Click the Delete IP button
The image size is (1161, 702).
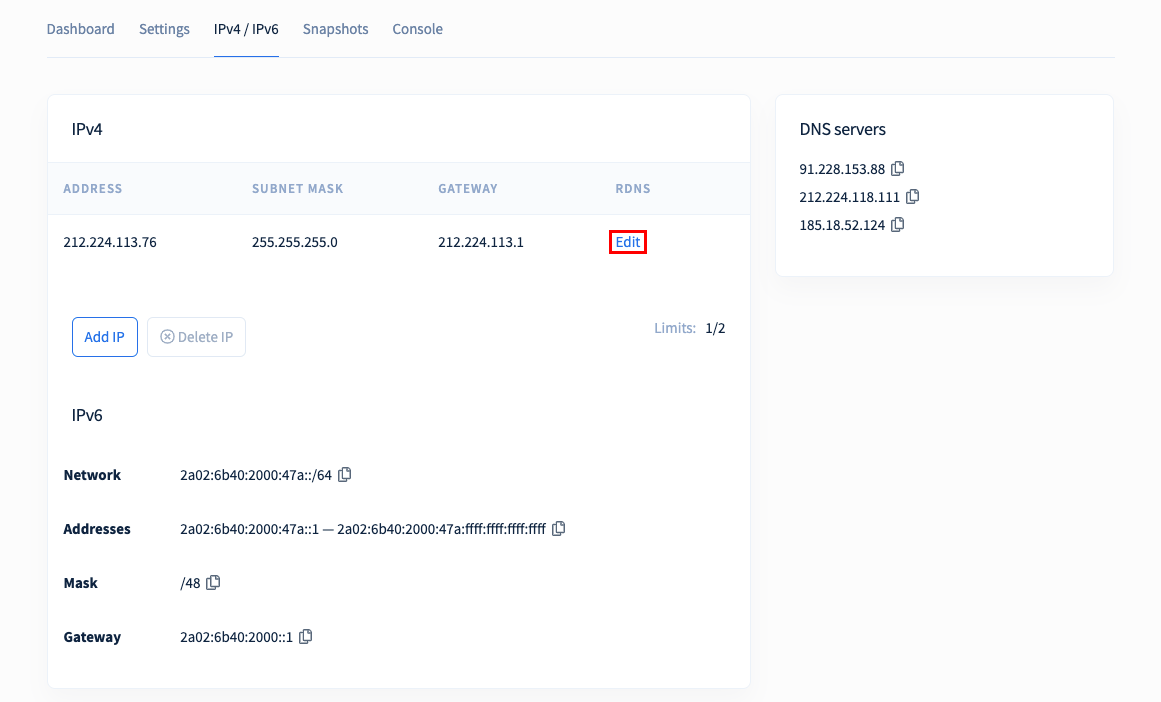point(196,337)
